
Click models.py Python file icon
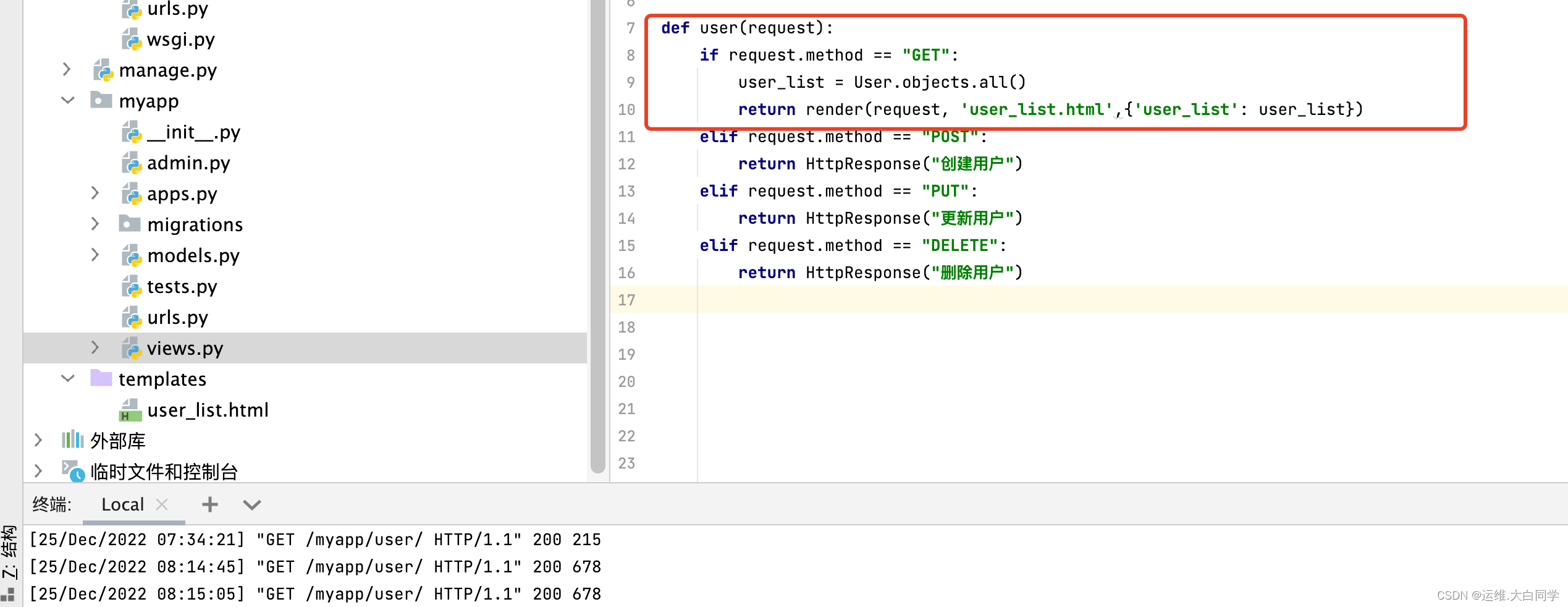132,256
